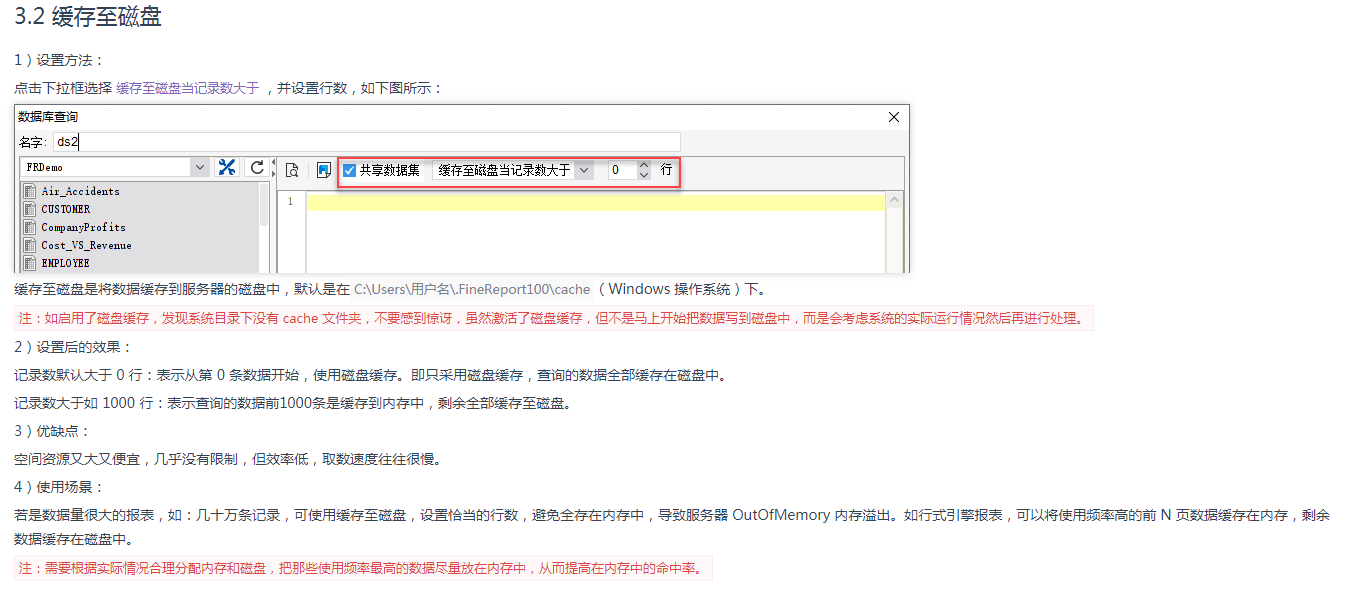This screenshot has height=600, width=1357.
Task: Click the SQL editor scrollbar up arrow
Action: (x=895, y=200)
